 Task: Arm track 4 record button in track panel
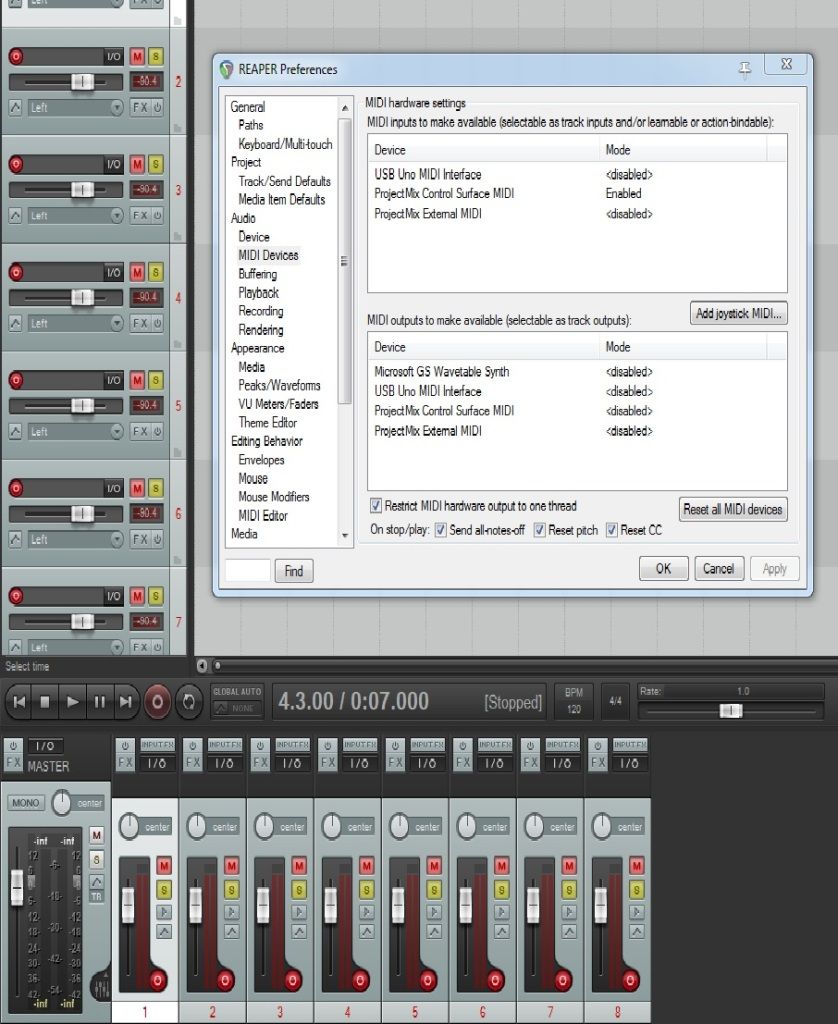pos(16,272)
